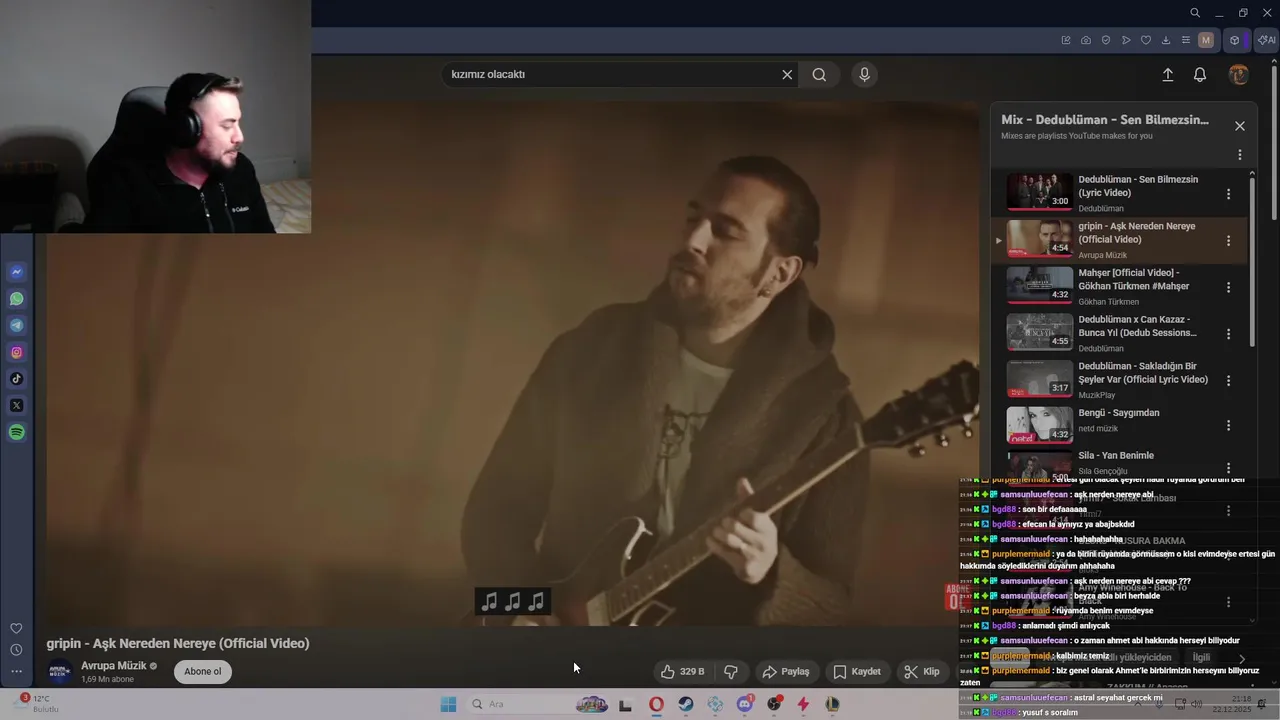Viewport: 1280px width, 720px height.
Task: Open options for Dedublüman x Can Kazaz video
Action: (x=1229, y=334)
